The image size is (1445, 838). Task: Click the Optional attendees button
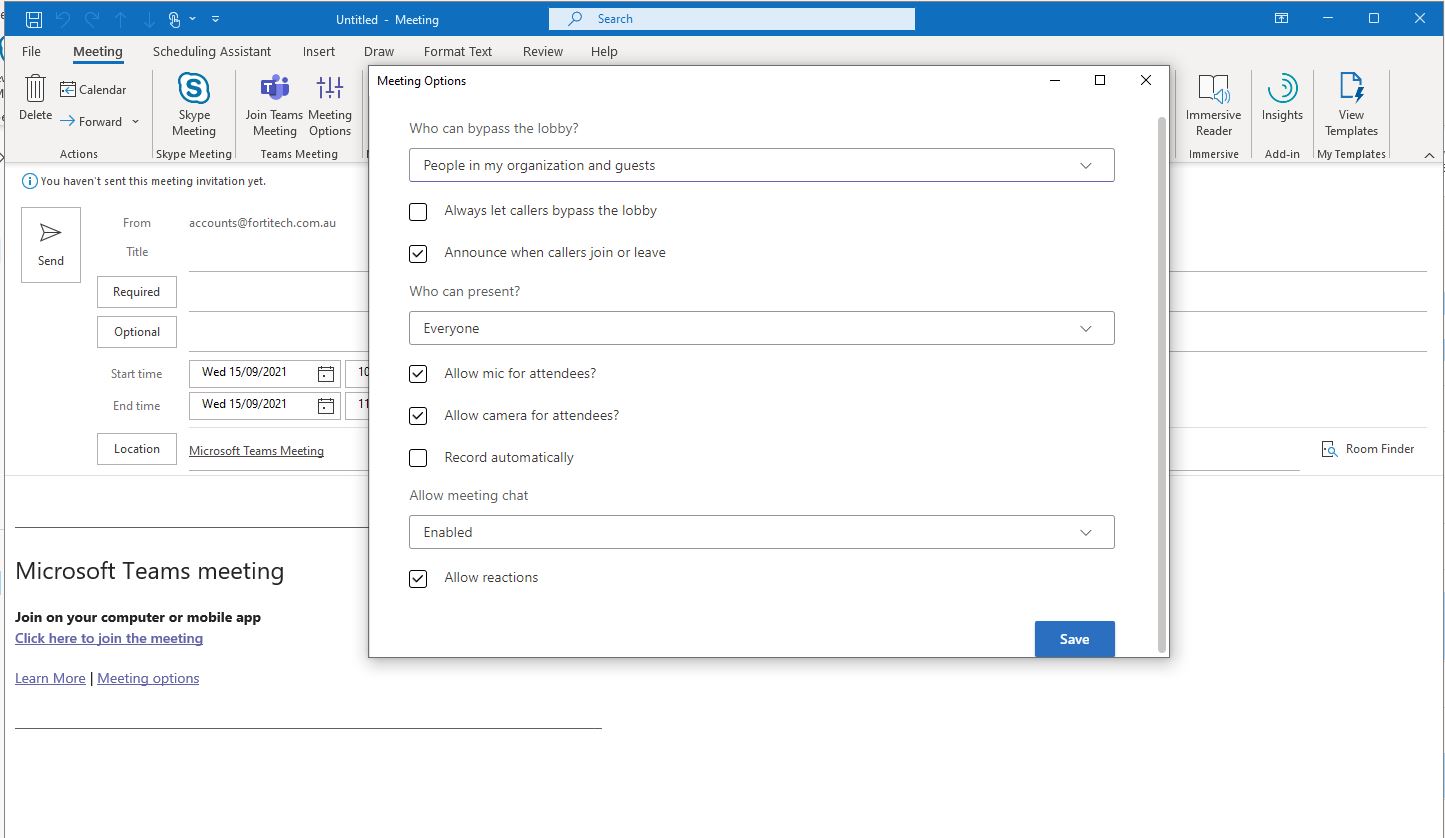[137, 332]
